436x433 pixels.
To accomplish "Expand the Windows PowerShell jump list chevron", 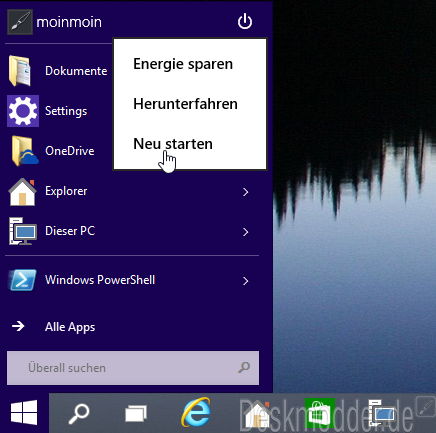I will (246, 281).
